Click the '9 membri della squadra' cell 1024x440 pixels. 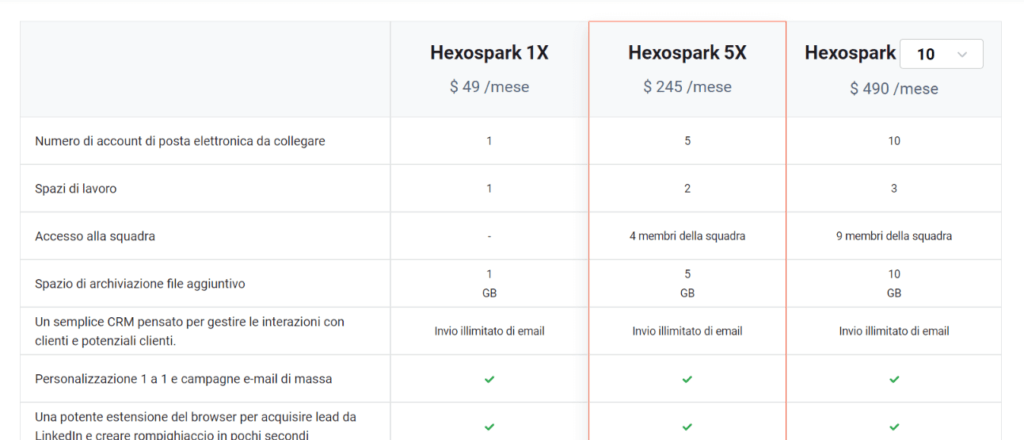894,236
